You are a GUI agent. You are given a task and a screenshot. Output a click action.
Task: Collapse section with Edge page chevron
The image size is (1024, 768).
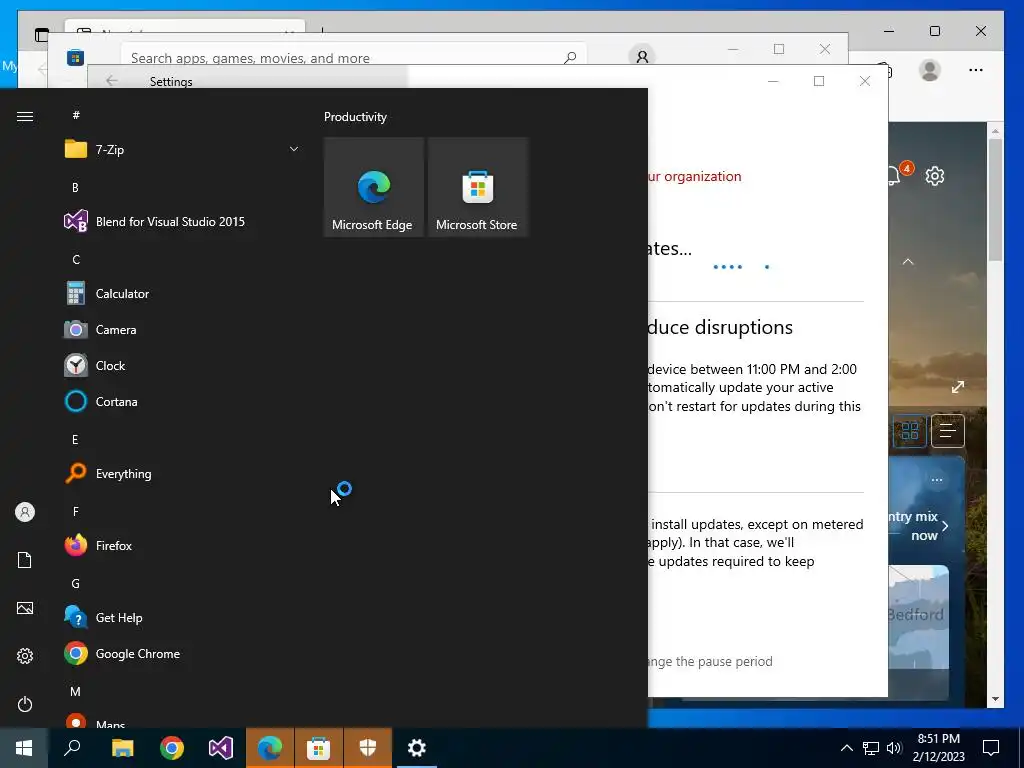point(908,261)
